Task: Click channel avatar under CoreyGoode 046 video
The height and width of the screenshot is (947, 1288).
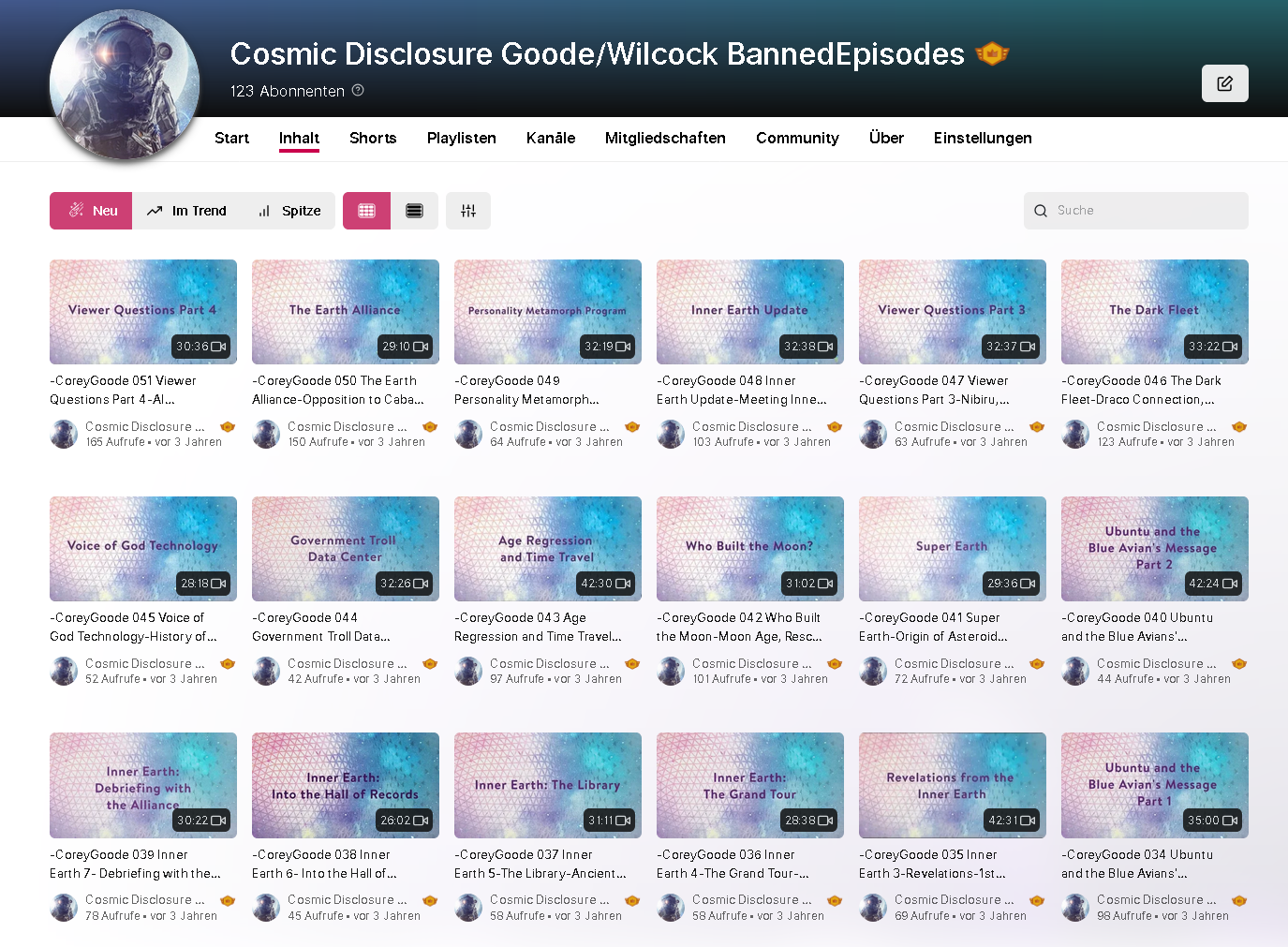Action: [x=1075, y=434]
